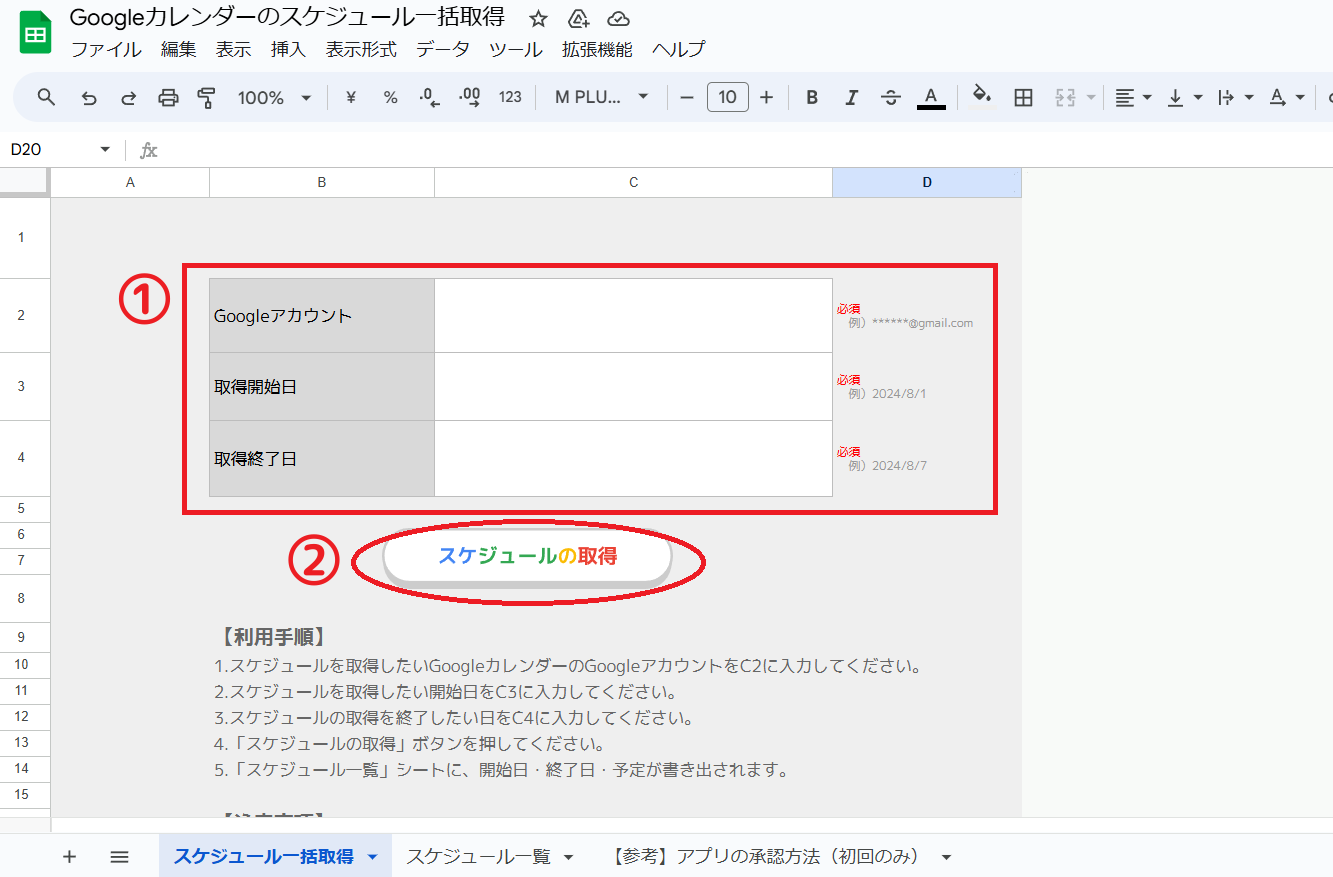Click the name box showing D20
The width and height of the screenshot is (1333, 877).
click(50, 150)
